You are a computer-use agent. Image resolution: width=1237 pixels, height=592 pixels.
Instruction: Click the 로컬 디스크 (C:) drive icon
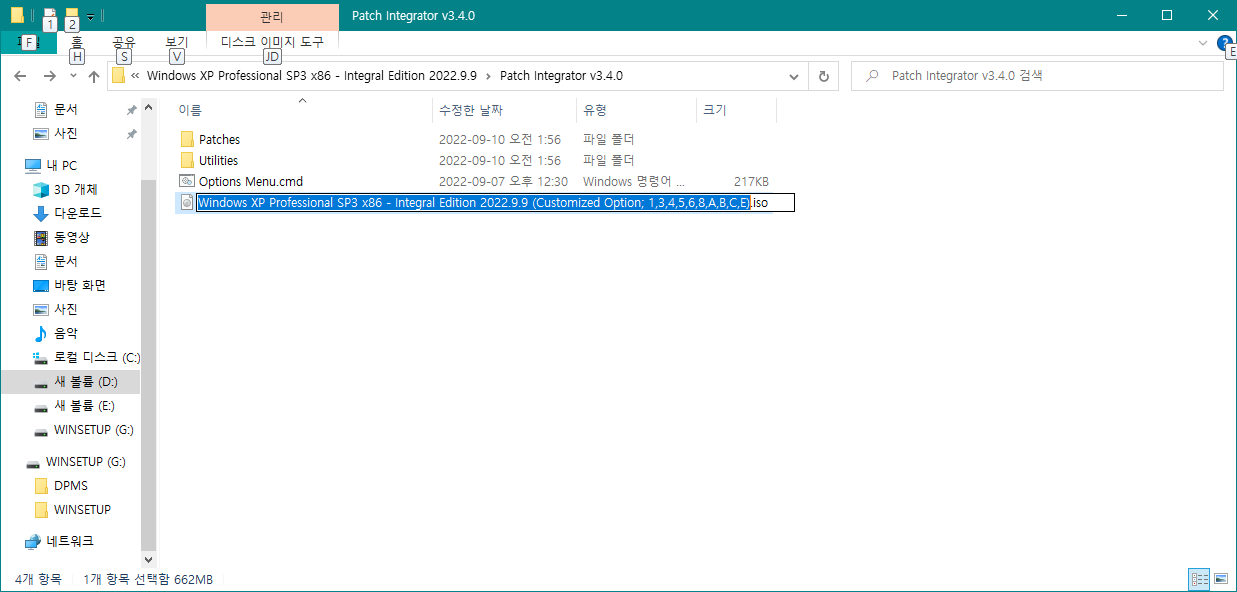pyautogui.click(x=41, y=357)
